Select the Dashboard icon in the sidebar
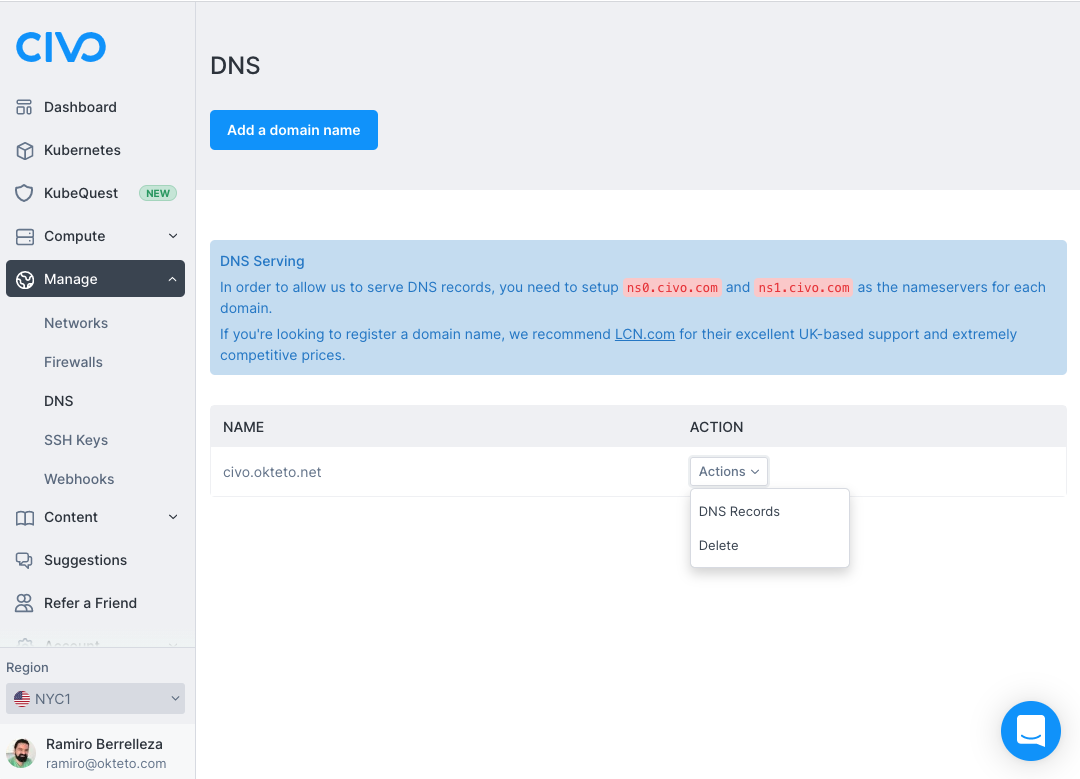Screen dimensions: 1080x779 coord(24,107)
